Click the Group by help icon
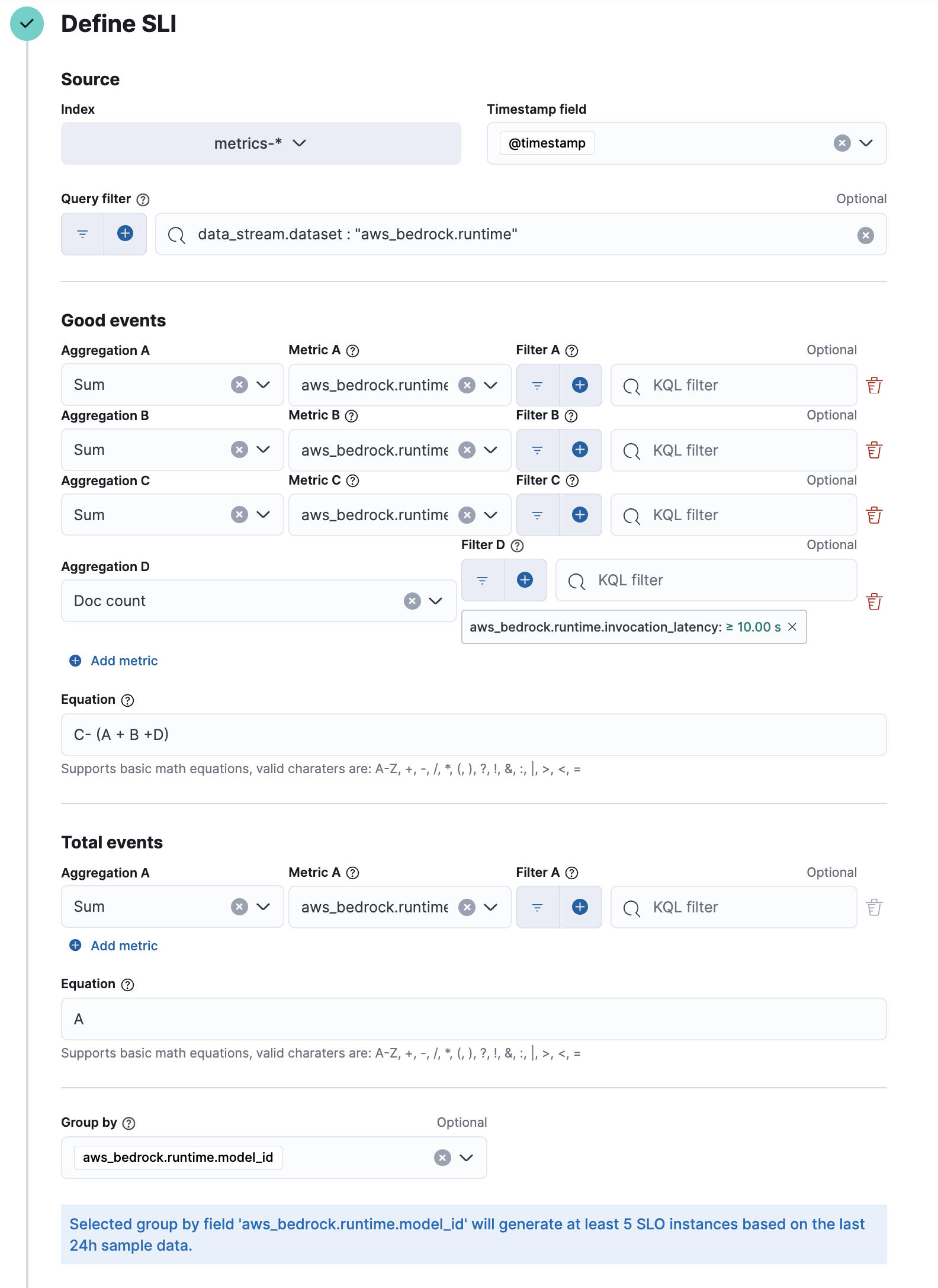 pos(129,1123)
